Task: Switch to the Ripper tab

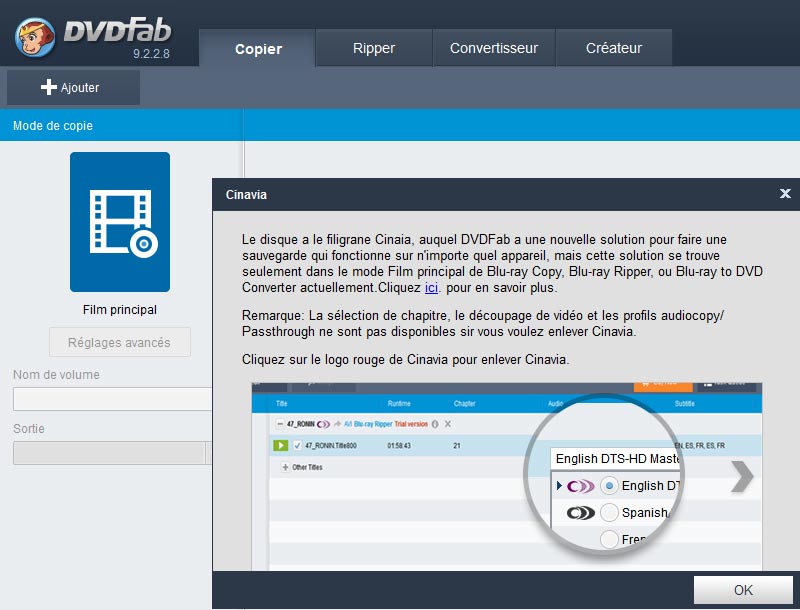Action: coord(374,48)
